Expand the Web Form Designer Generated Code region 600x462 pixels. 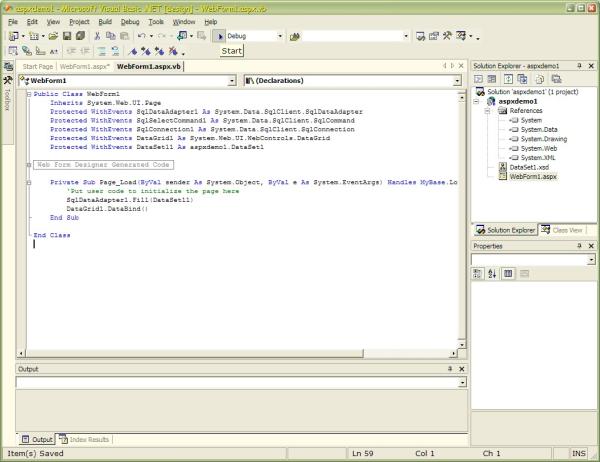(29, 165)
